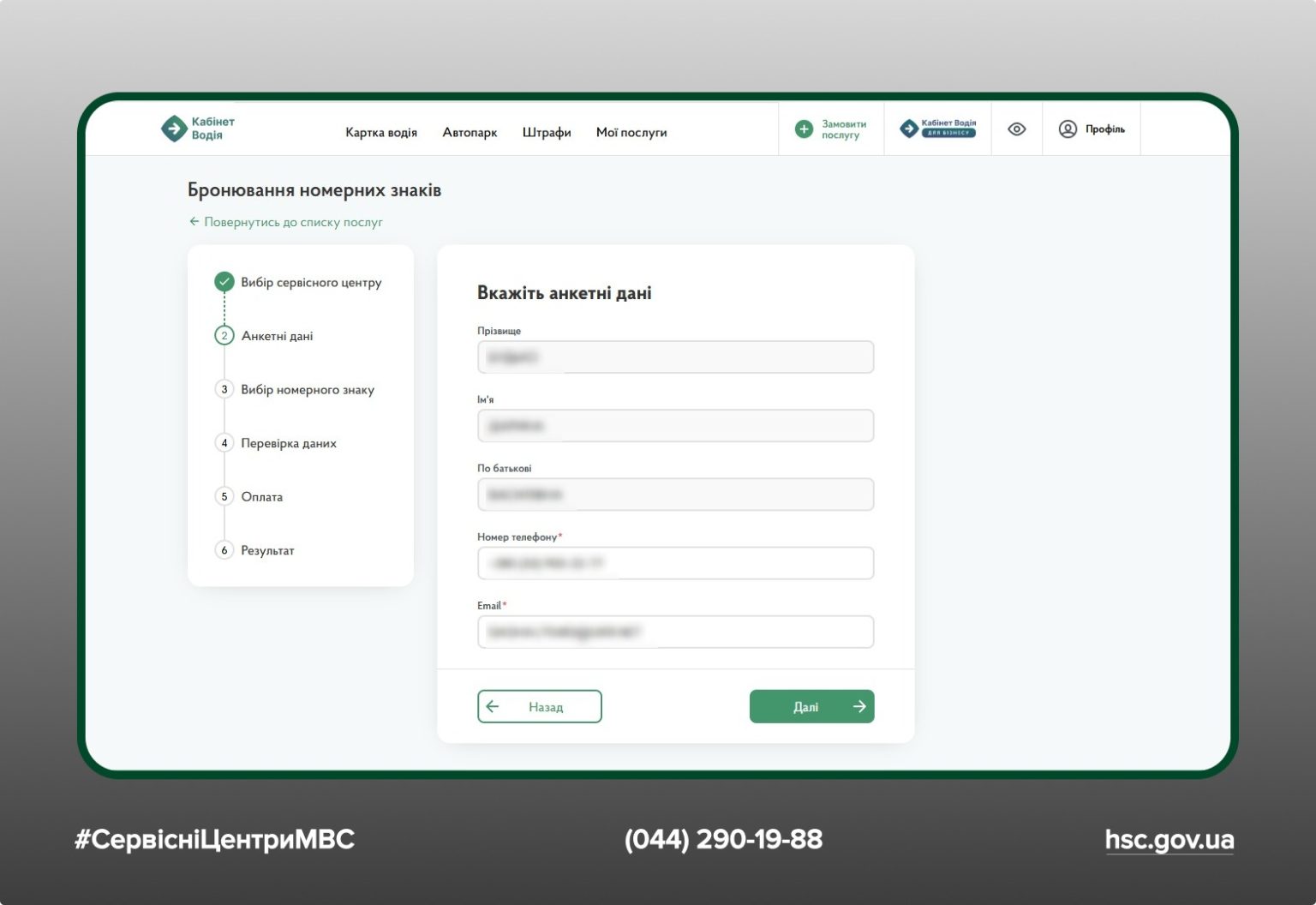Toggle the eye accessibility view icon
Screen dimensions: 1316x905
tap(1016, 129)
